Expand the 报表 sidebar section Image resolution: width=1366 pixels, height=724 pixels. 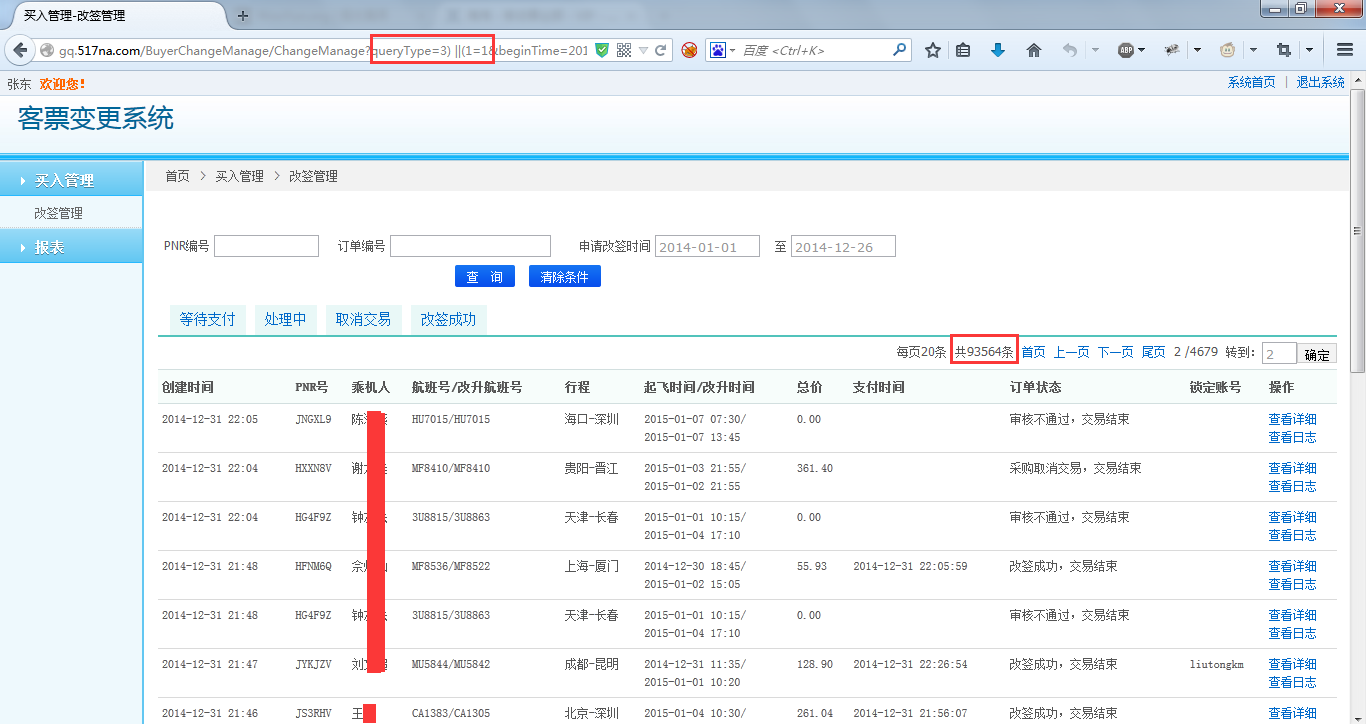click(x=72, y=247)
